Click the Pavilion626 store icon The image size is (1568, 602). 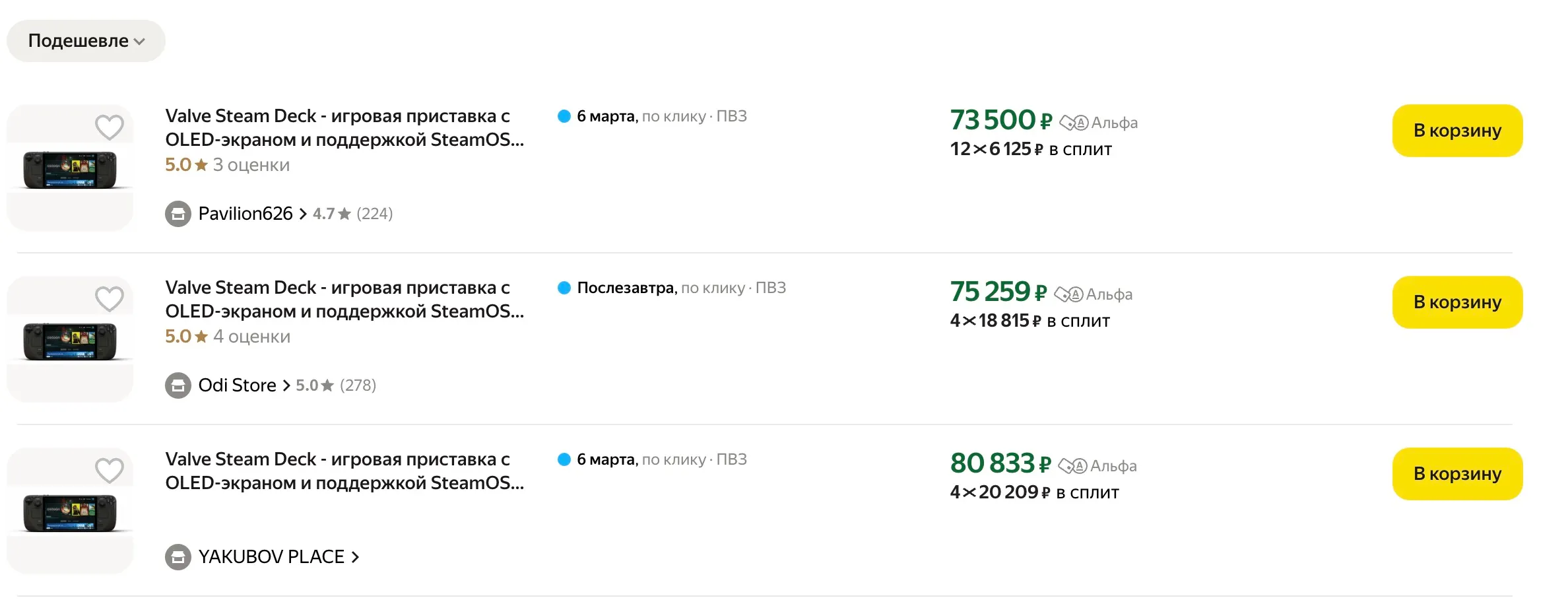pos(178,214)
